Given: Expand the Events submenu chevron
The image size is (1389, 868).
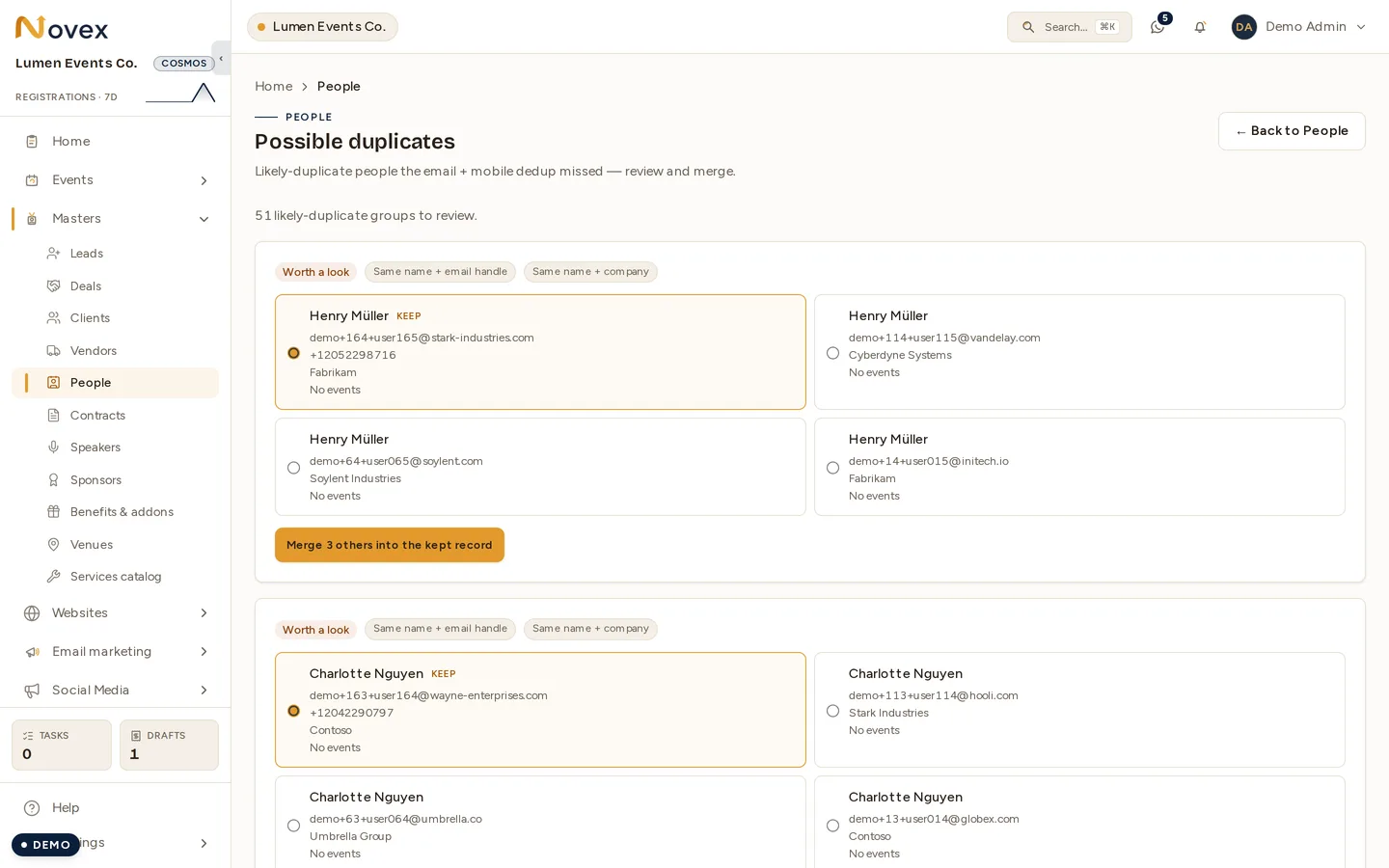Looking at the screenshot, I should point(204,180).
